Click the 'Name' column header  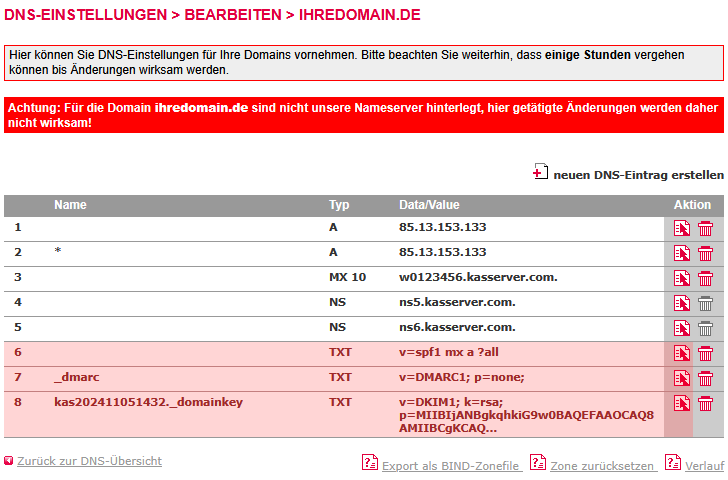click(x=70, y=205)
